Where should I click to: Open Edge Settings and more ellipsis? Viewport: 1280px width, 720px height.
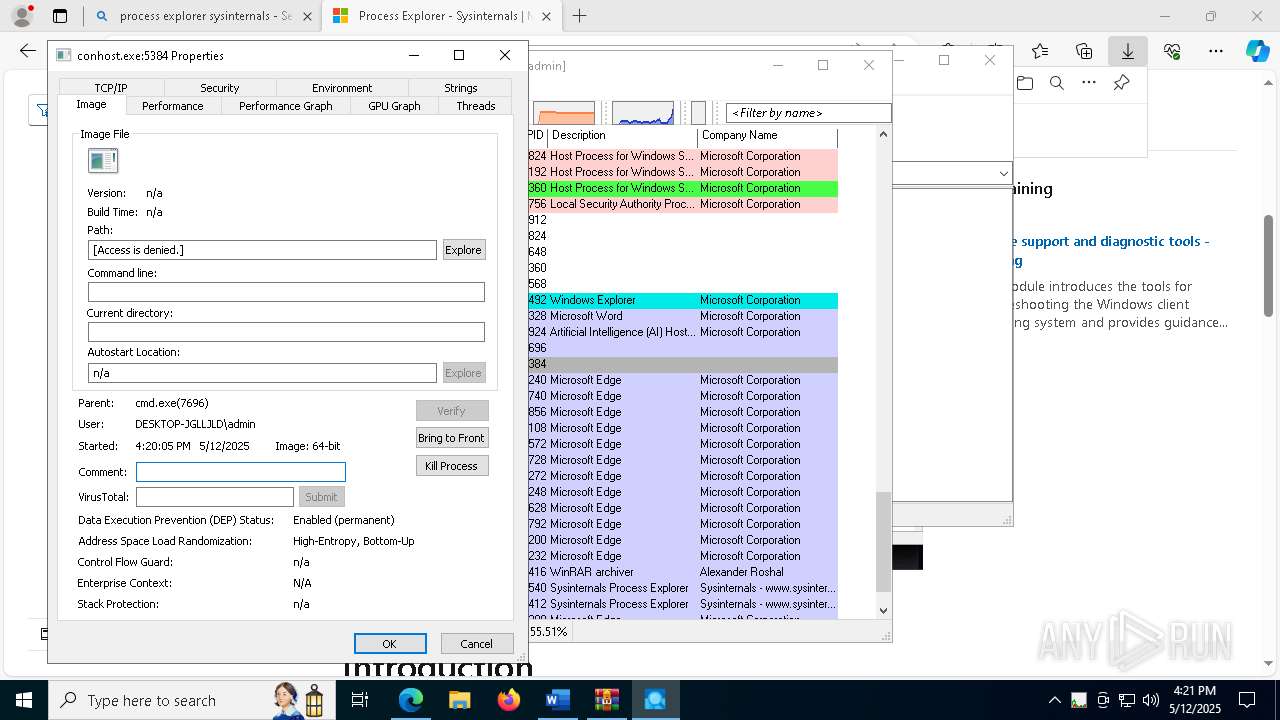(x=1216, y=51)
